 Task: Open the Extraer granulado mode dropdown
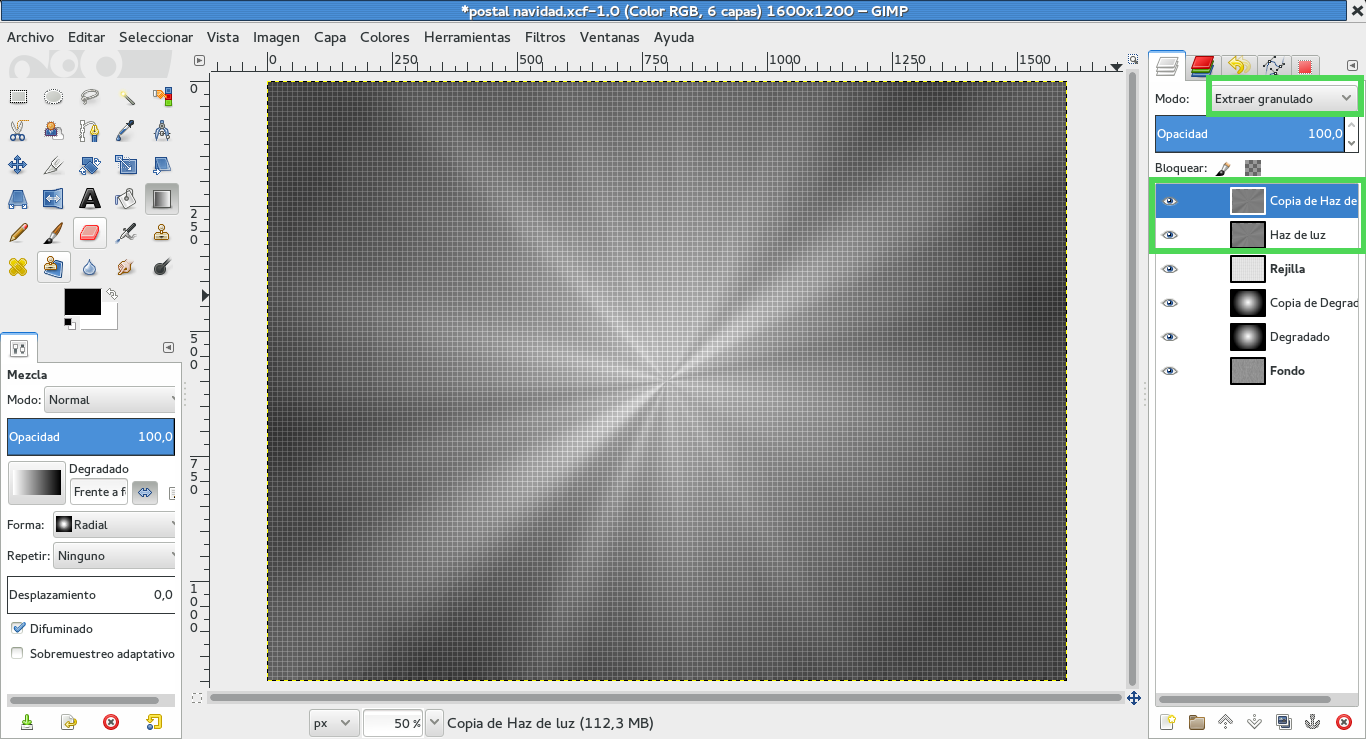coord(1284,98)
